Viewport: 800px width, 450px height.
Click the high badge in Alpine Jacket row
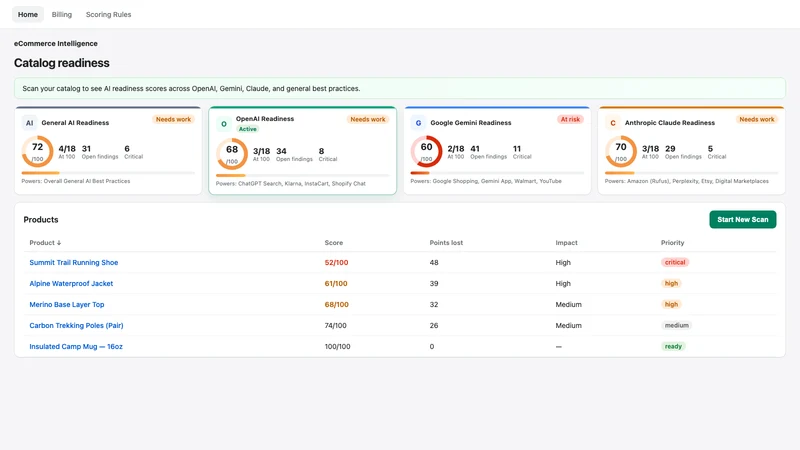tap(671, 283)
